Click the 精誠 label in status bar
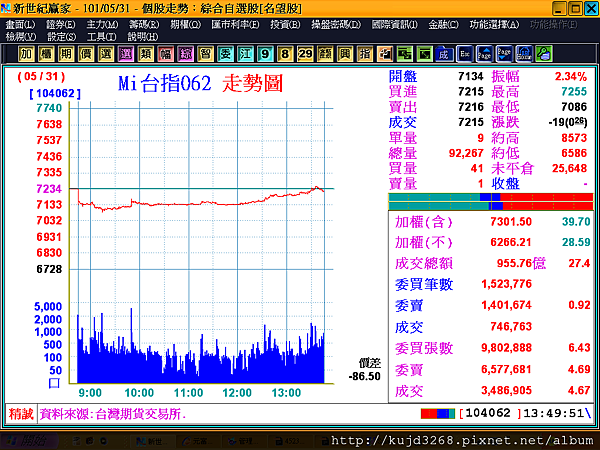The height and width of the screenshot is (450, 600). click(21, 414)
